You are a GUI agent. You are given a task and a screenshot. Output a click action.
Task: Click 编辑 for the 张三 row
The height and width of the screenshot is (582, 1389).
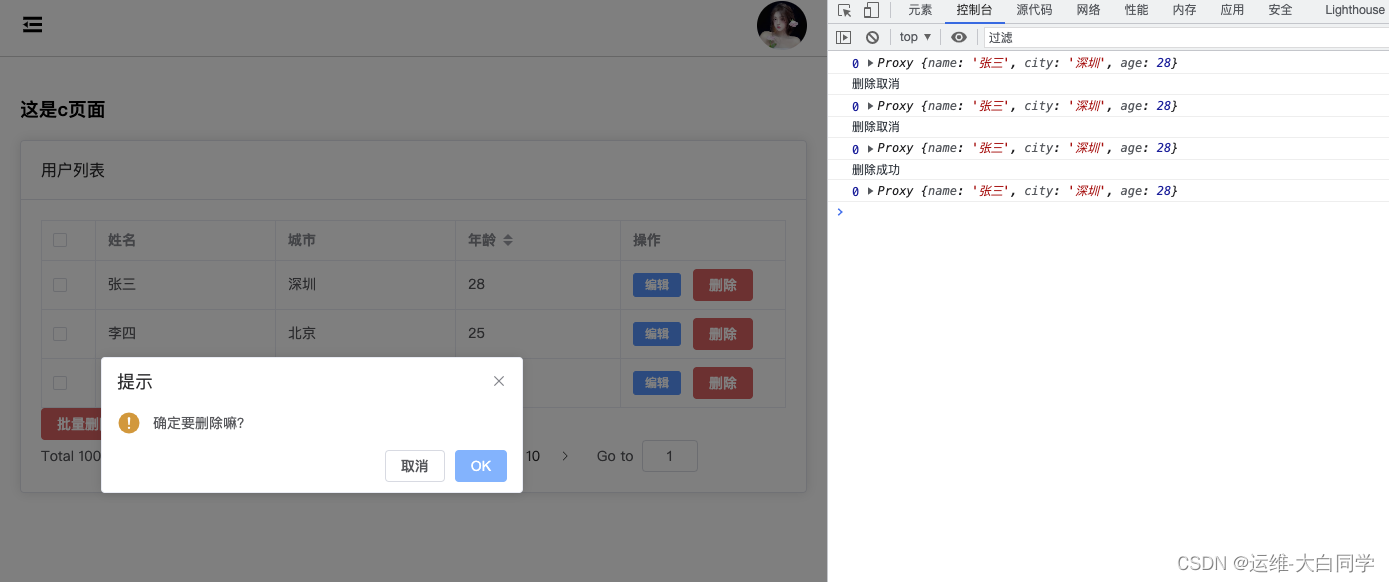coord(657,285)
